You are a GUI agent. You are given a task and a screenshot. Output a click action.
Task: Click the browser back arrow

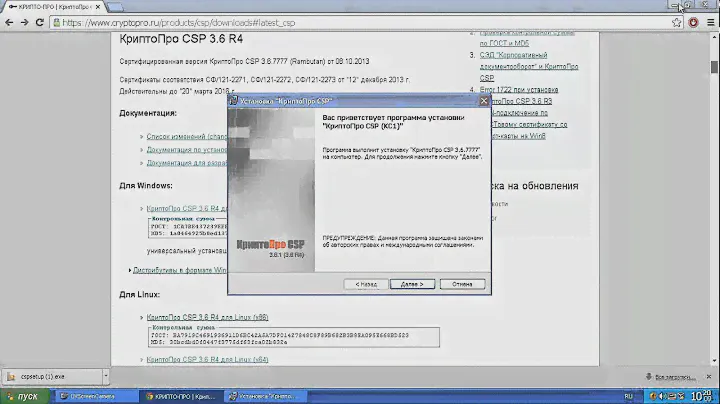point(9,21)
